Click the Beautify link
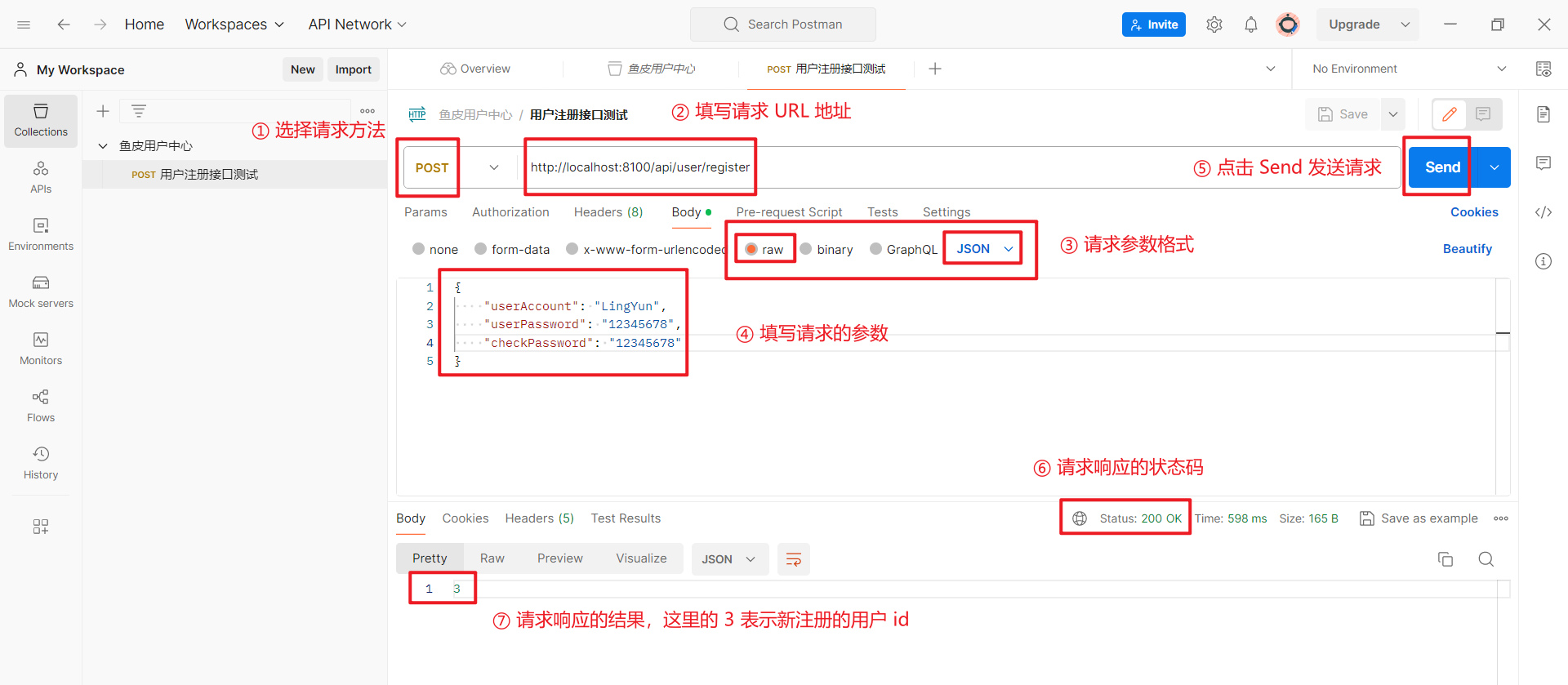Screen dimensions: 1568x685 [x=1467, y=249]
